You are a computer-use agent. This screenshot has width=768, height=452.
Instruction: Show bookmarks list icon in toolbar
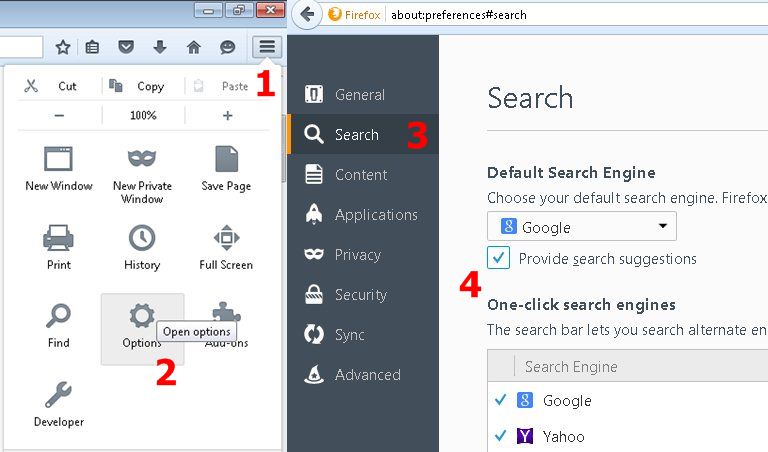pyautogui.click(x=92, y=47)
